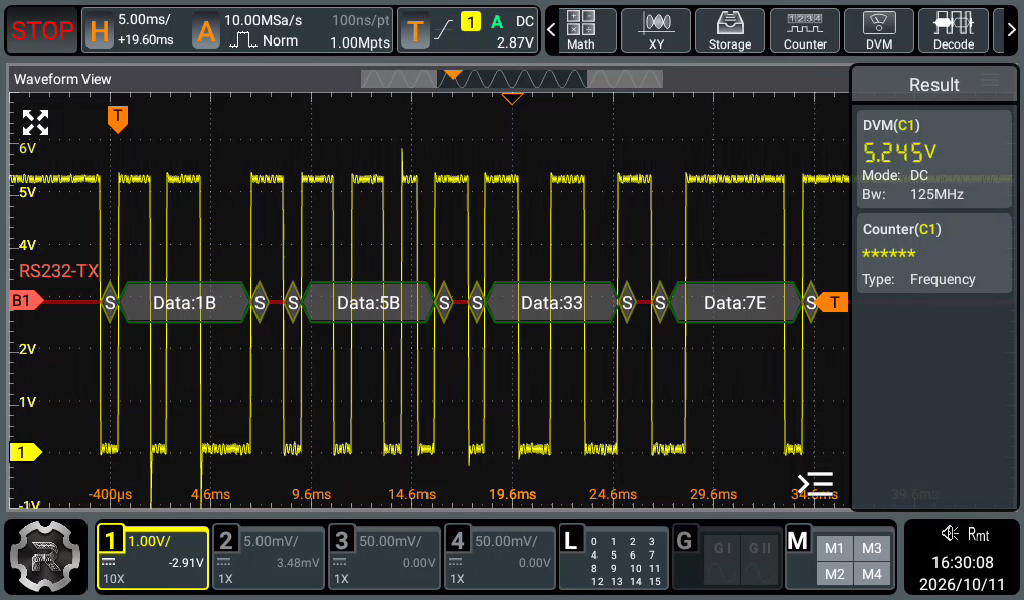Select the Data:33 decode packet
Image resolution: width=1024 pixels, height=600 pixels.
click(x=552, y=302)
